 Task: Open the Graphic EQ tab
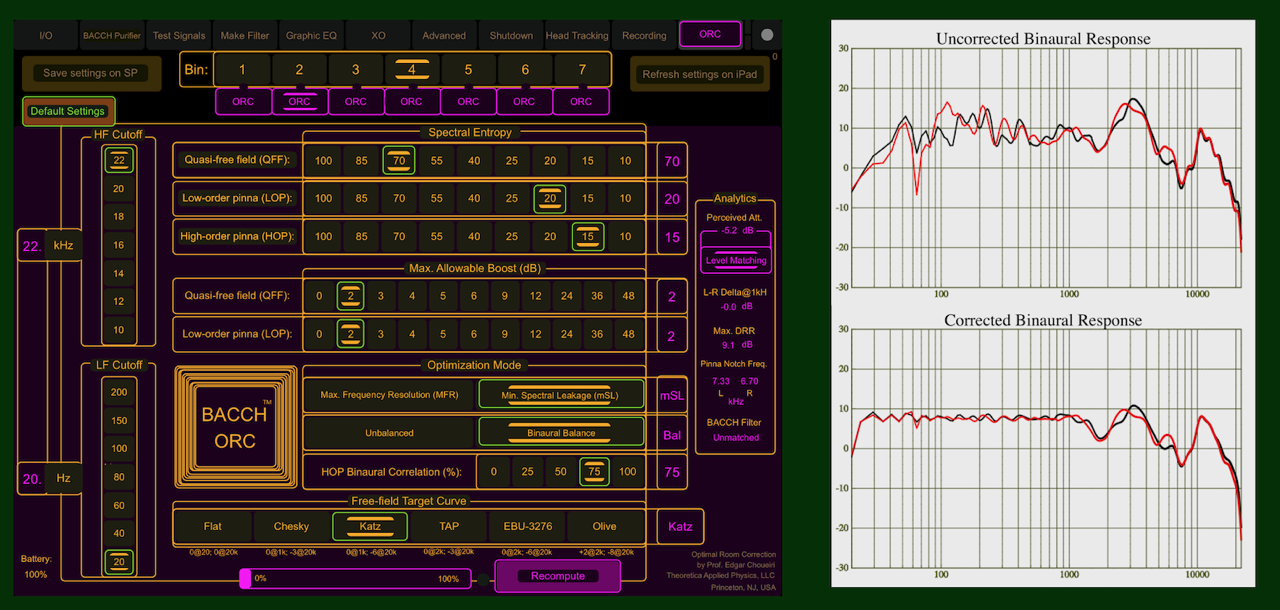[x=311, y=35]
